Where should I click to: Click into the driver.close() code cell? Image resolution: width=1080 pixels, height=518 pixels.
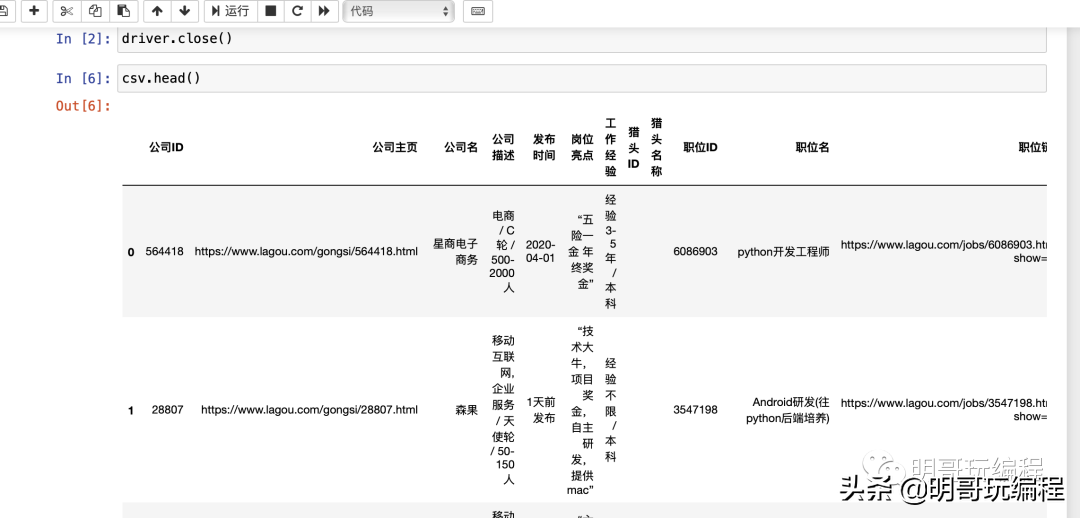(581, 39)
